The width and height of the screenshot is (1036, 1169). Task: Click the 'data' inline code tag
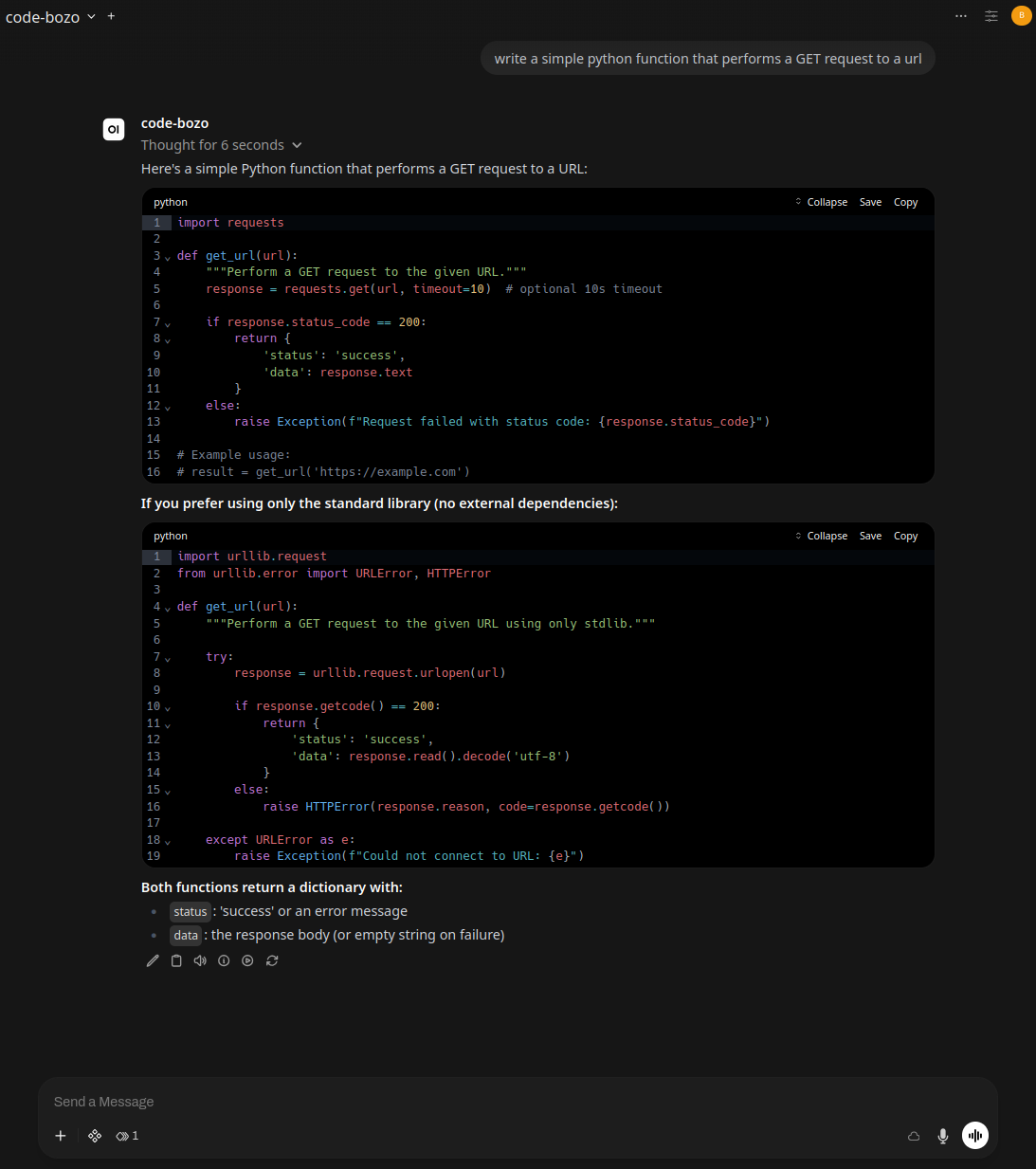[x=186, y=935]
